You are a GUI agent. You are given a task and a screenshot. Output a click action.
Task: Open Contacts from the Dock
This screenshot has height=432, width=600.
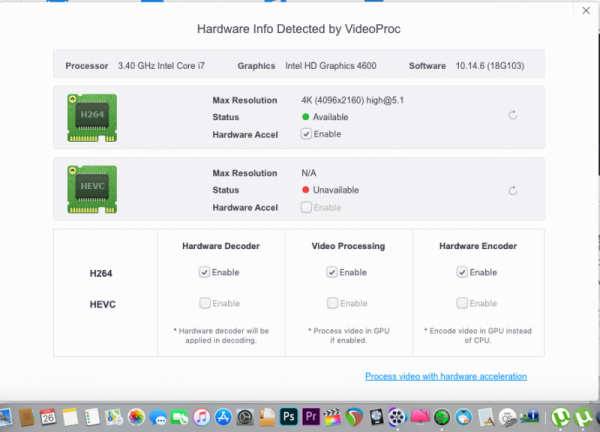pyautogui.click(x=27, y=417)
